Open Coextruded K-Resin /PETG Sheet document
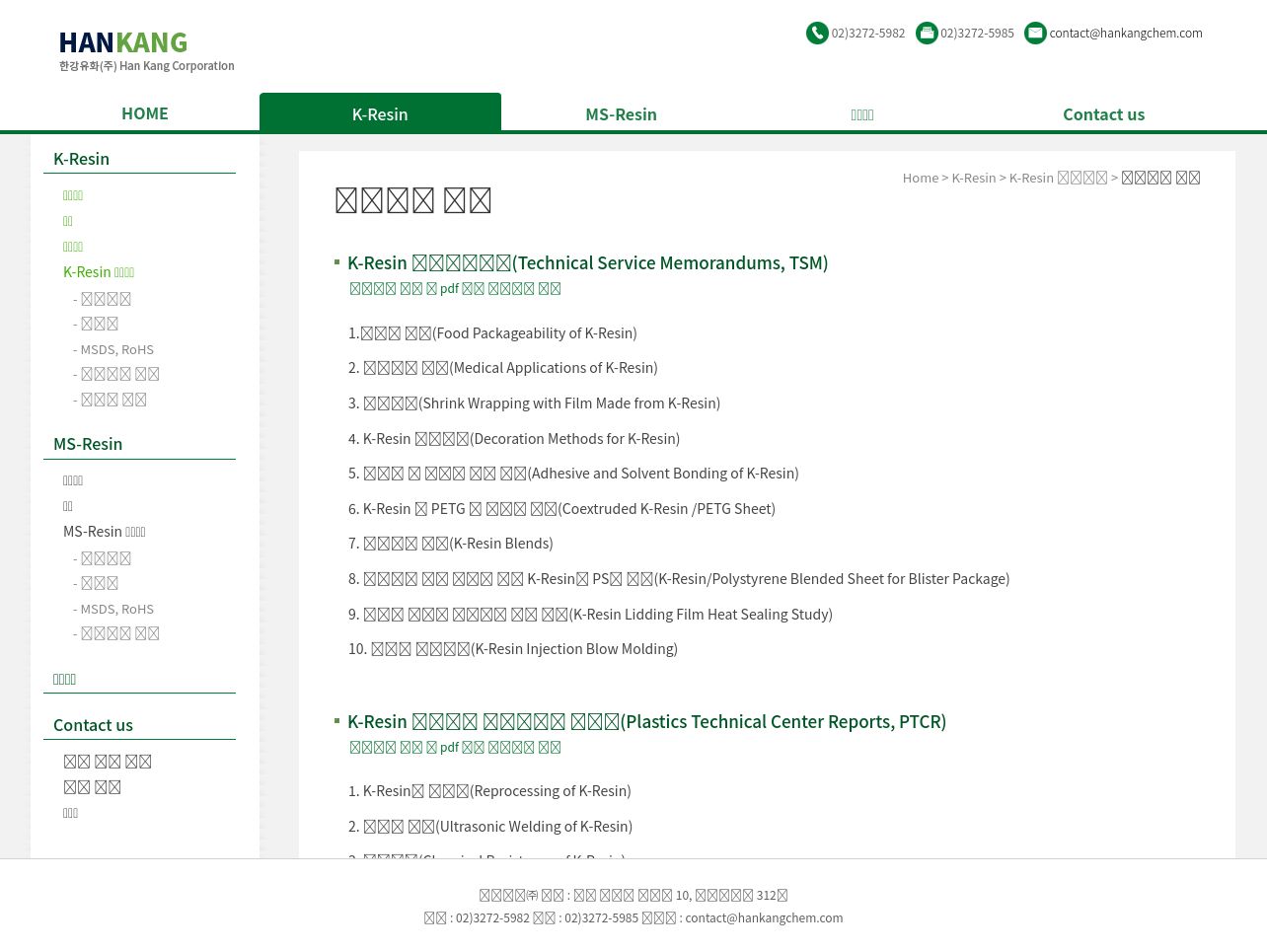 tap(561, 509)
